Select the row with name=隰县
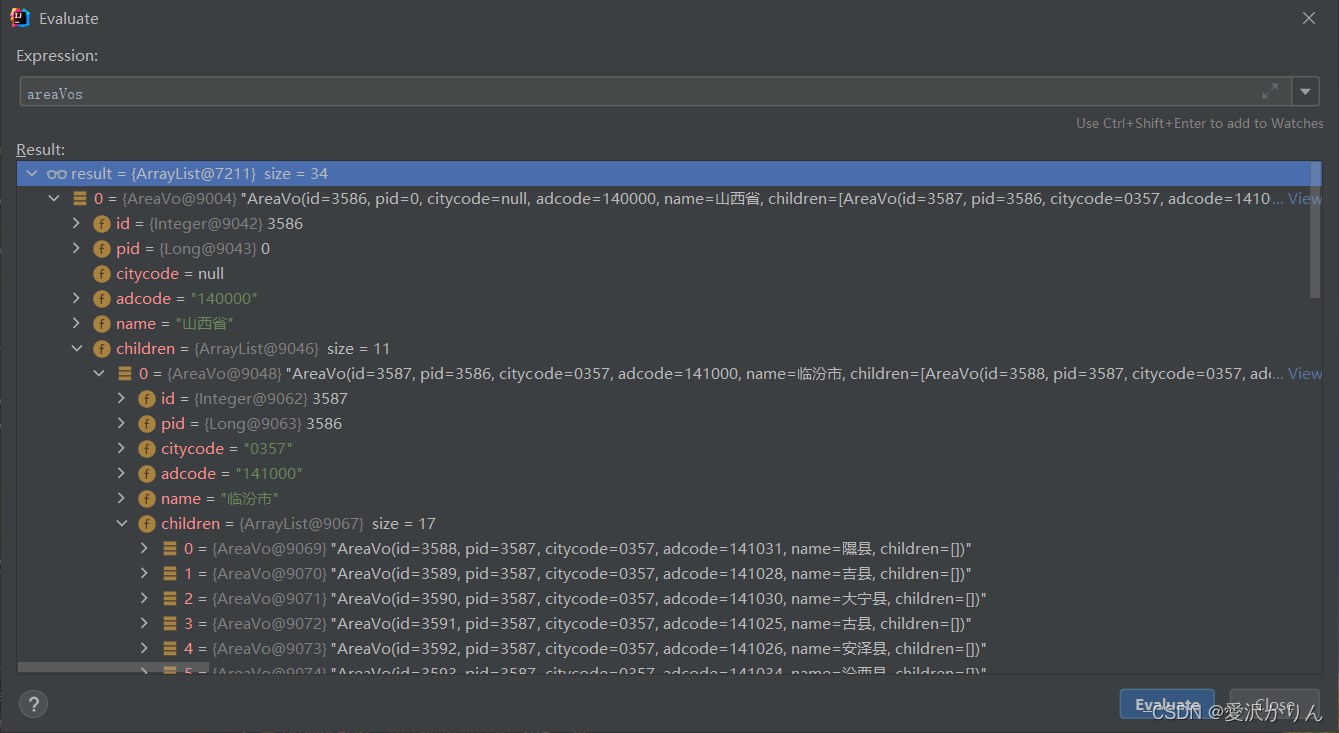 point(669,549)
